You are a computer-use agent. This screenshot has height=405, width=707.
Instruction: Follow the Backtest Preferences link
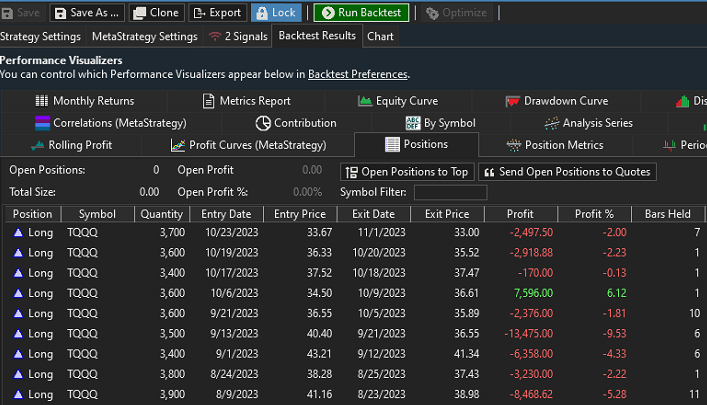coord(357,74)
